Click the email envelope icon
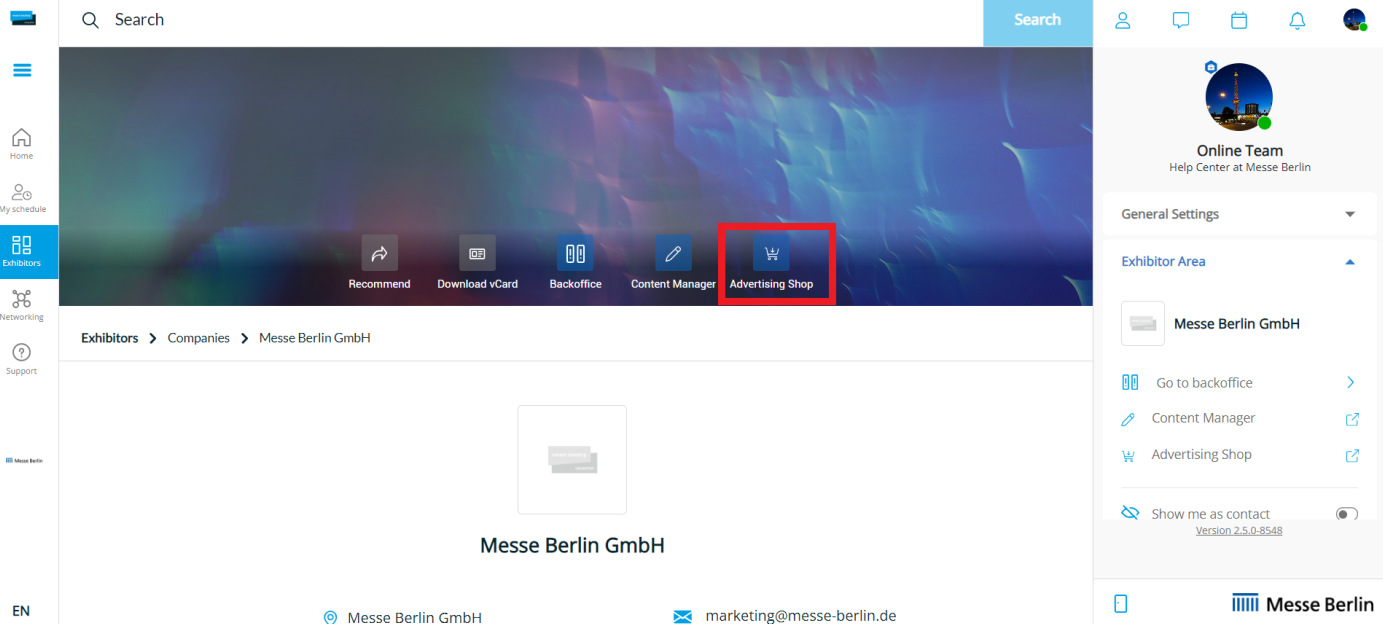This screenshot has width=1383, height=624. [682, 617]
